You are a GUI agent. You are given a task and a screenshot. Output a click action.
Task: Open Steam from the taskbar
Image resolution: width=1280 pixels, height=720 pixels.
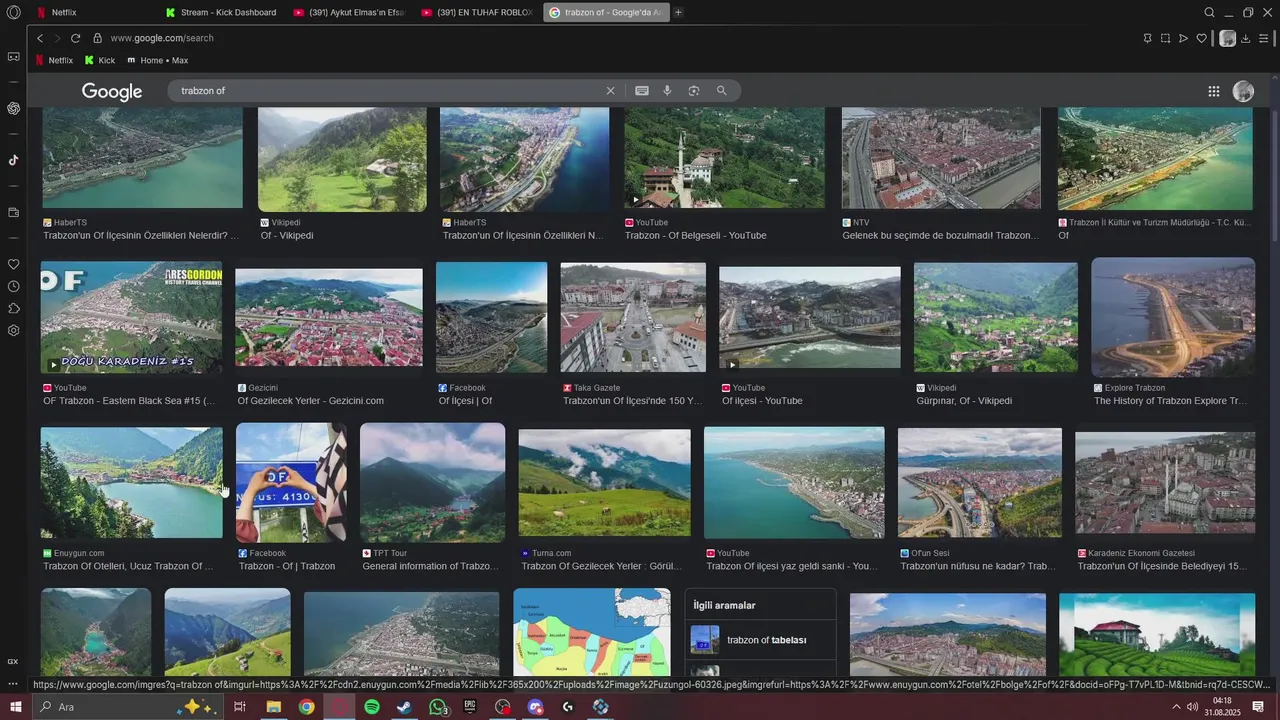coord(404,707)
